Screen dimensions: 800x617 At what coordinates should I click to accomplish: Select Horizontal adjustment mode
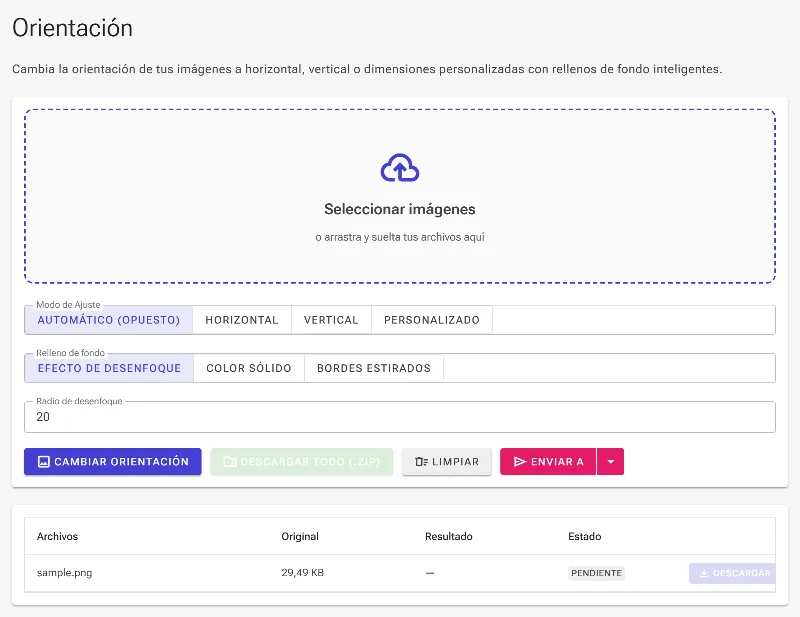(242, 320)
